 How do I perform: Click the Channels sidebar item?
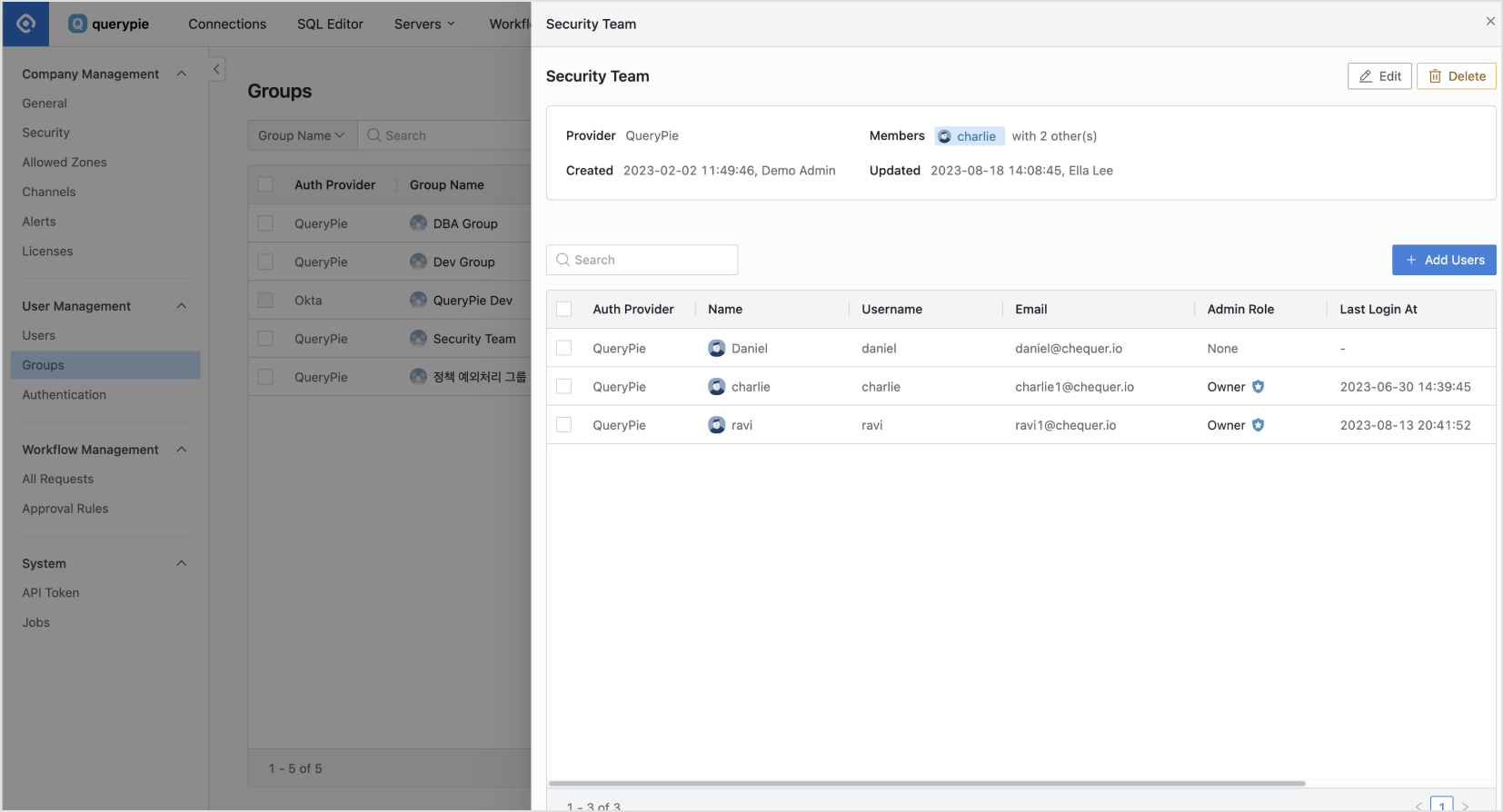coord(49,192)
